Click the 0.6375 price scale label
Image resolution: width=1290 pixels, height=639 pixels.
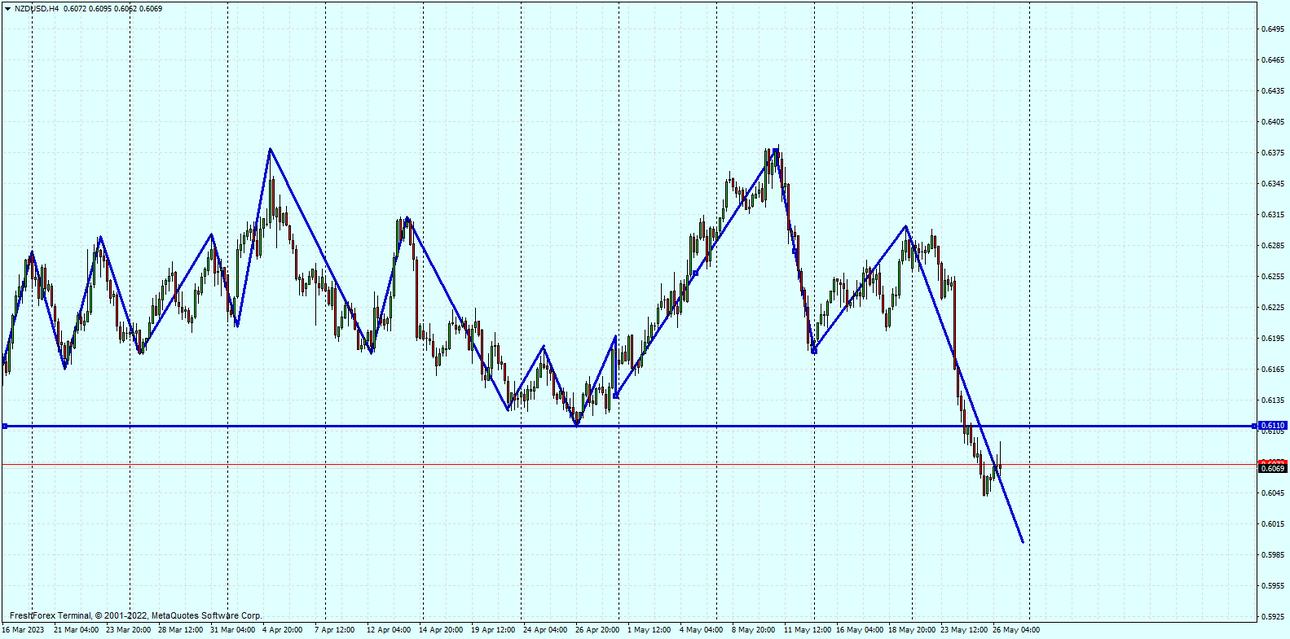click(1272, 153)
